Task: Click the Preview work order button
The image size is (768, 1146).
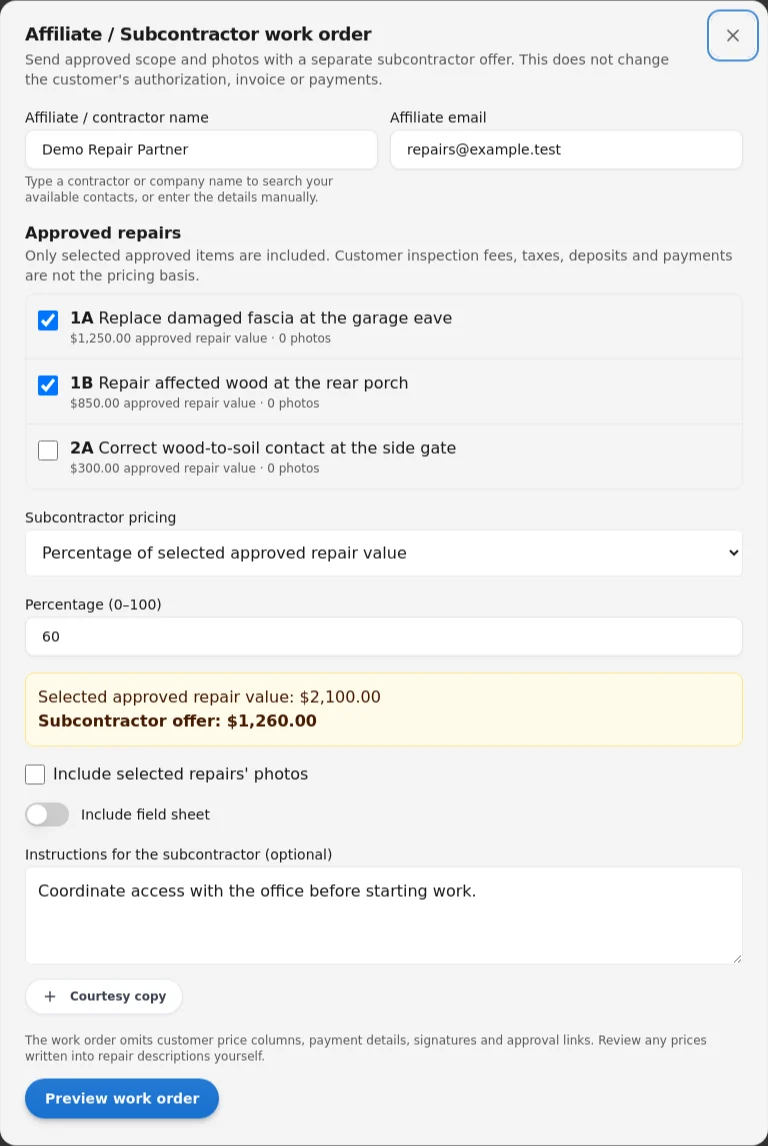Action: coord(122,1098)
